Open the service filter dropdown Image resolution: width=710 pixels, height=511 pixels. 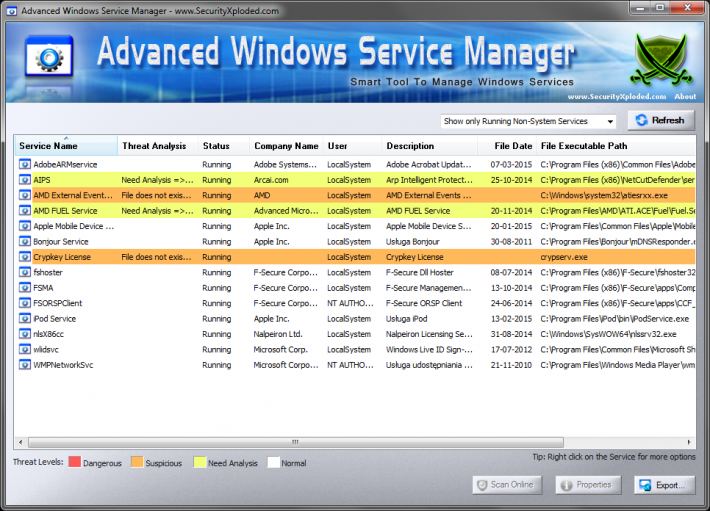pos(528,121)
